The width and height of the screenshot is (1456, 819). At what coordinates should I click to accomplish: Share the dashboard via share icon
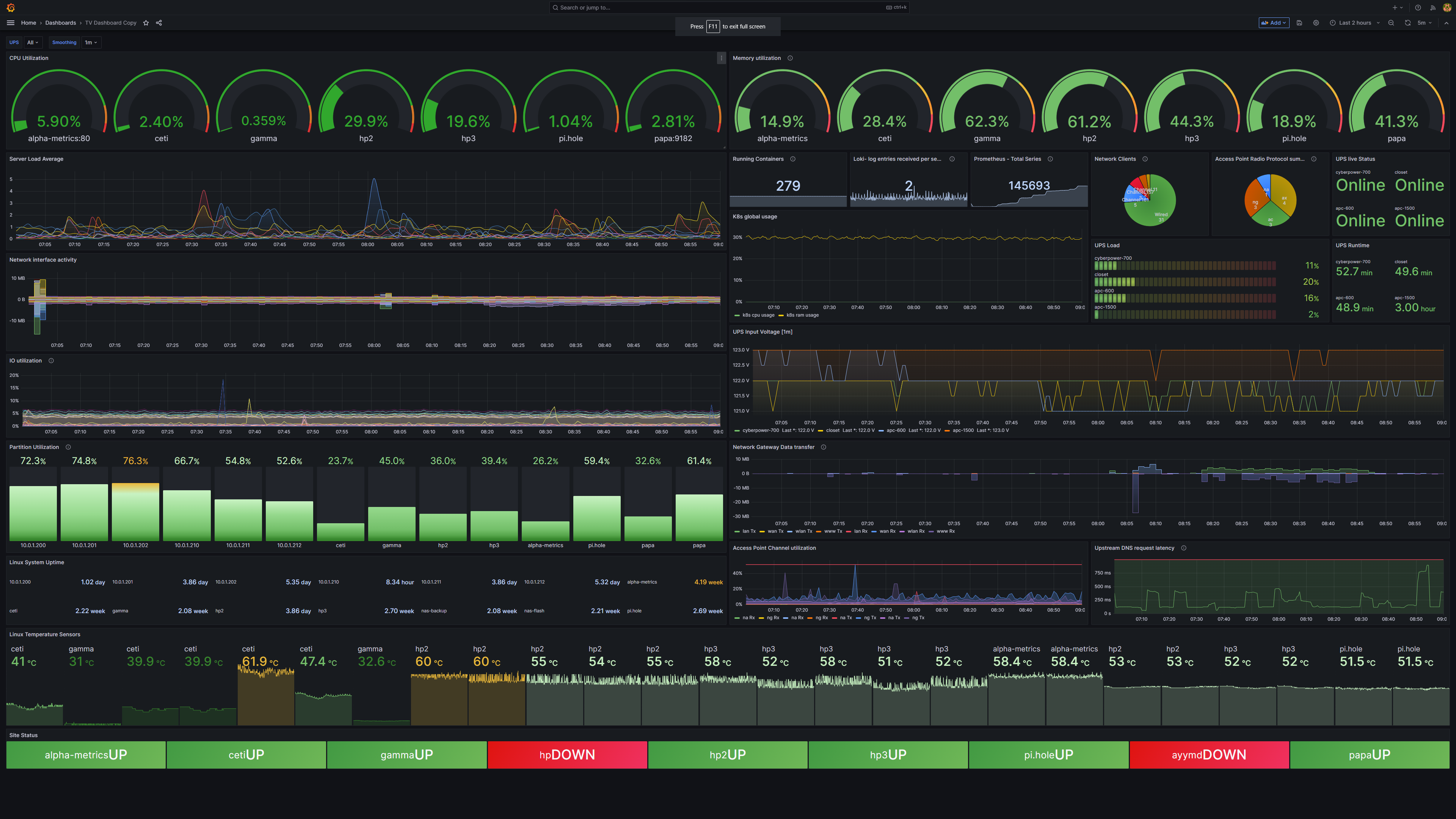click(x=159, y=23)
